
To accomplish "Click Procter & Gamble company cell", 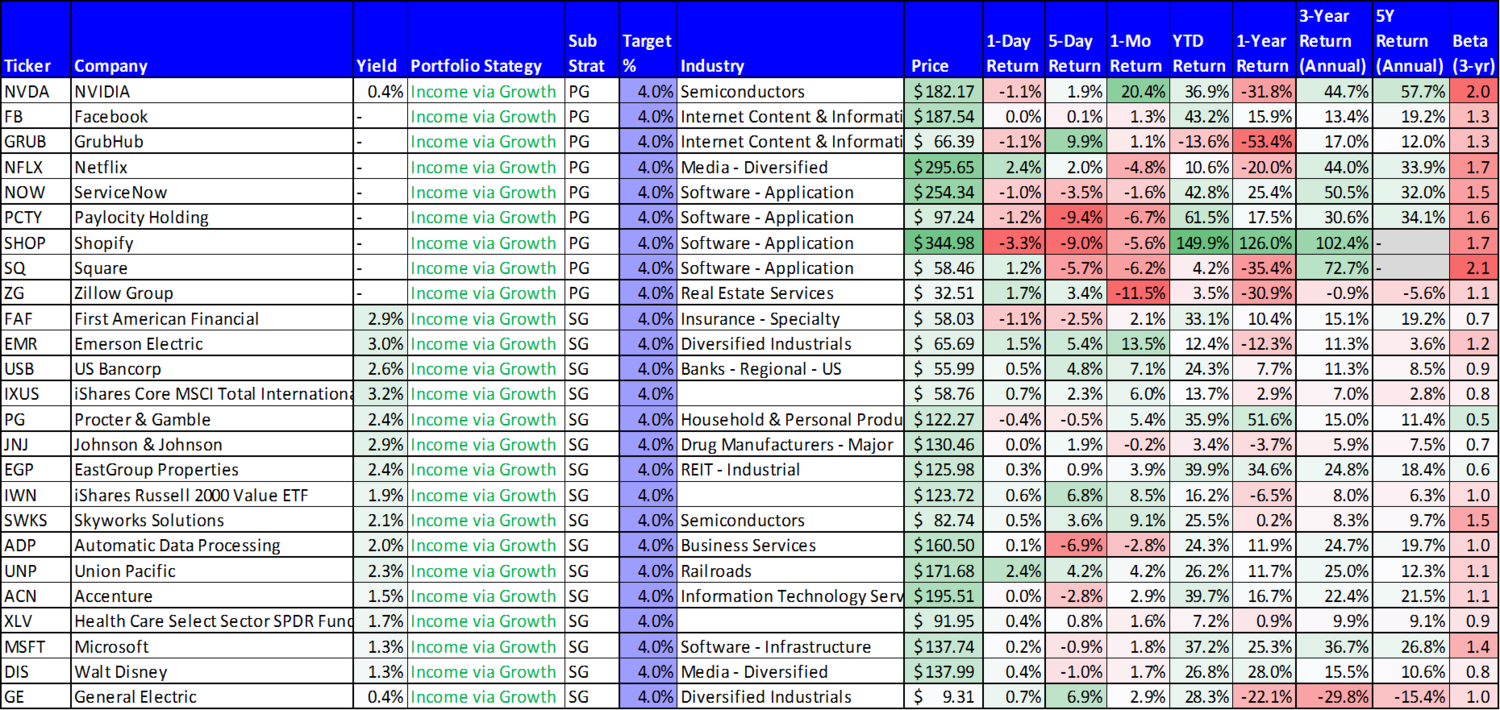I will pyautogui.click(x=212, y=420).
